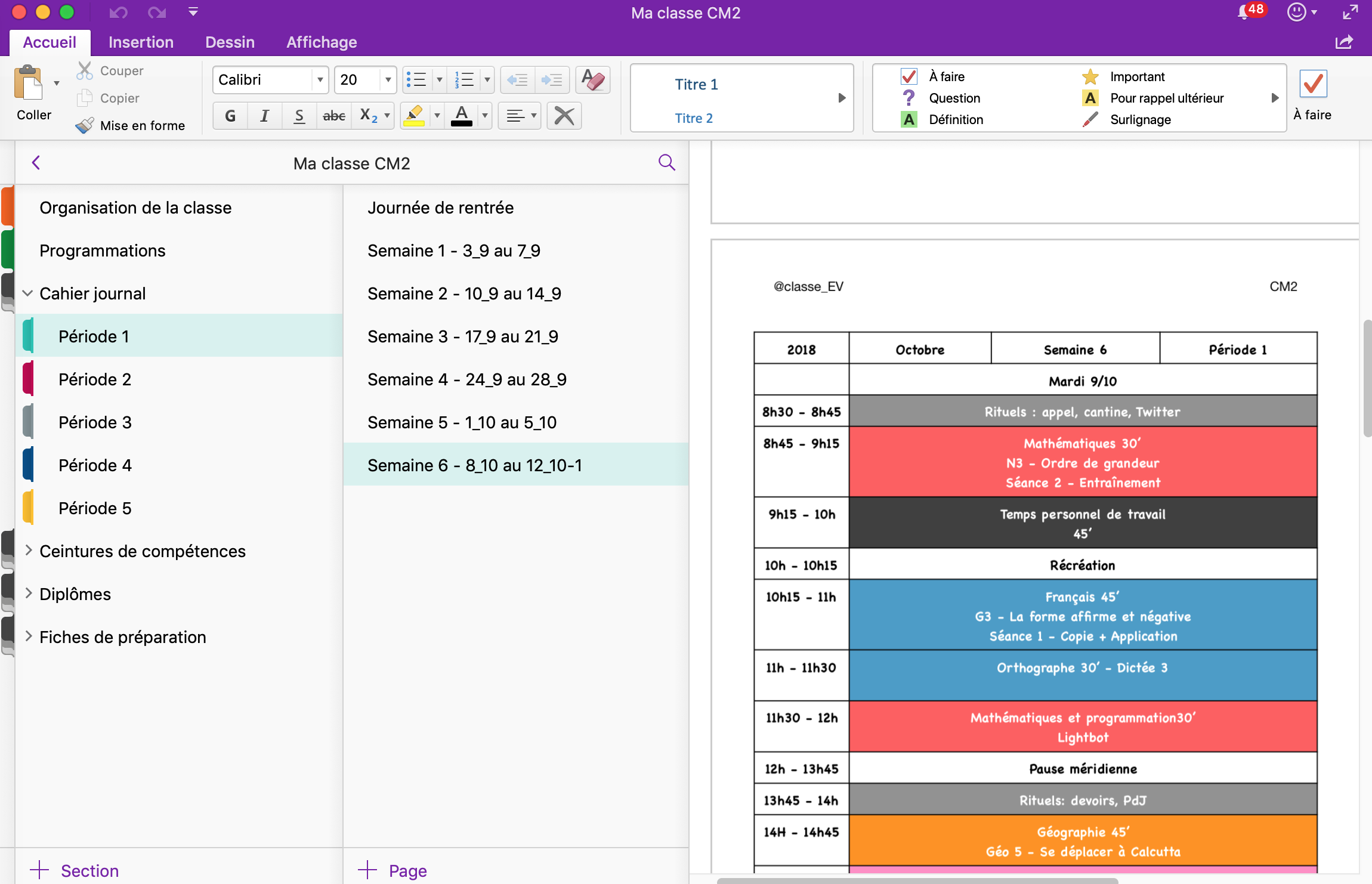Toggle italic formatting
Screen dimensions: 1372x884
(264, 116)
